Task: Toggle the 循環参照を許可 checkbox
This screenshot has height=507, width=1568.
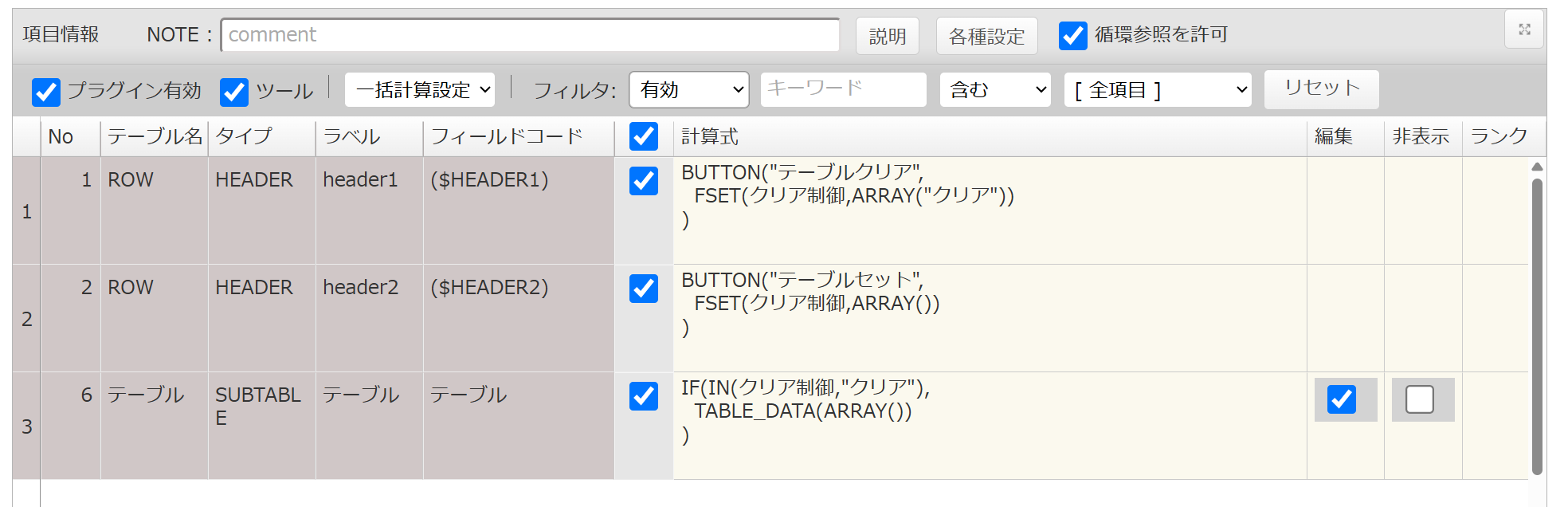Action: point(1072,36)
